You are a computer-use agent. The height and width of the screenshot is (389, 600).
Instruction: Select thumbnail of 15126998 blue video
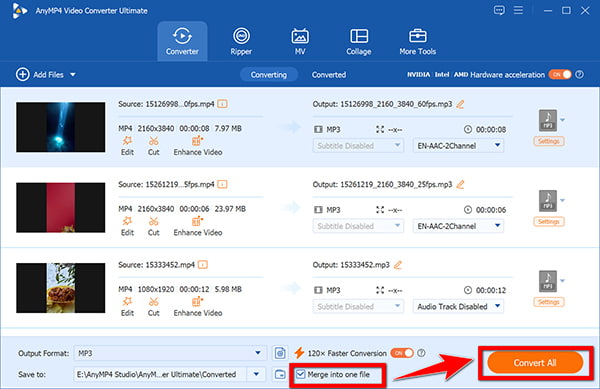[x=60, y=127]
